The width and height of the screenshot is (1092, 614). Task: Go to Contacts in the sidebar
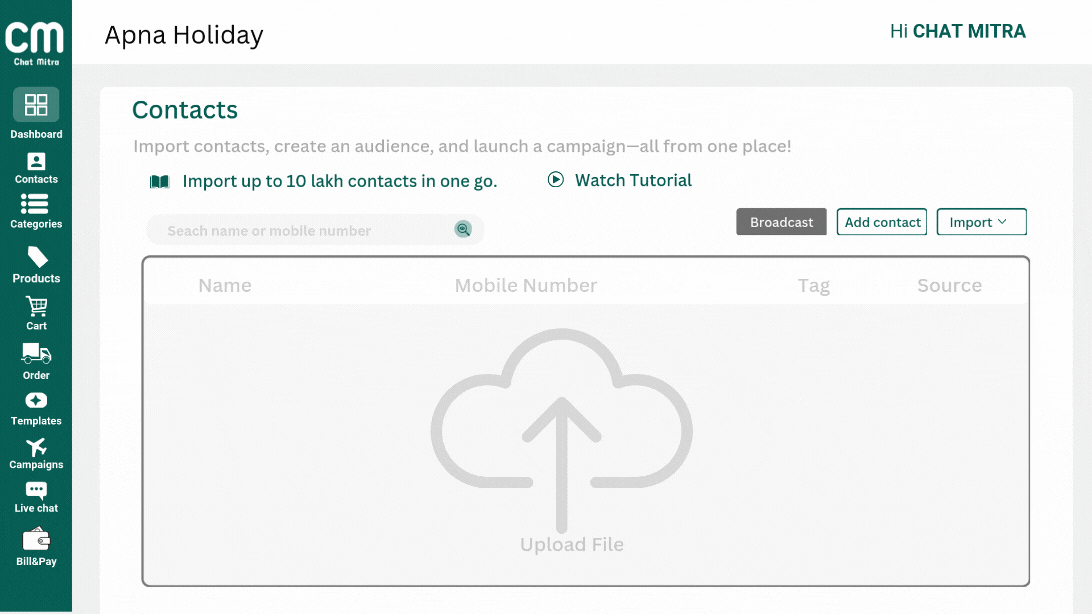click(36, 162)
